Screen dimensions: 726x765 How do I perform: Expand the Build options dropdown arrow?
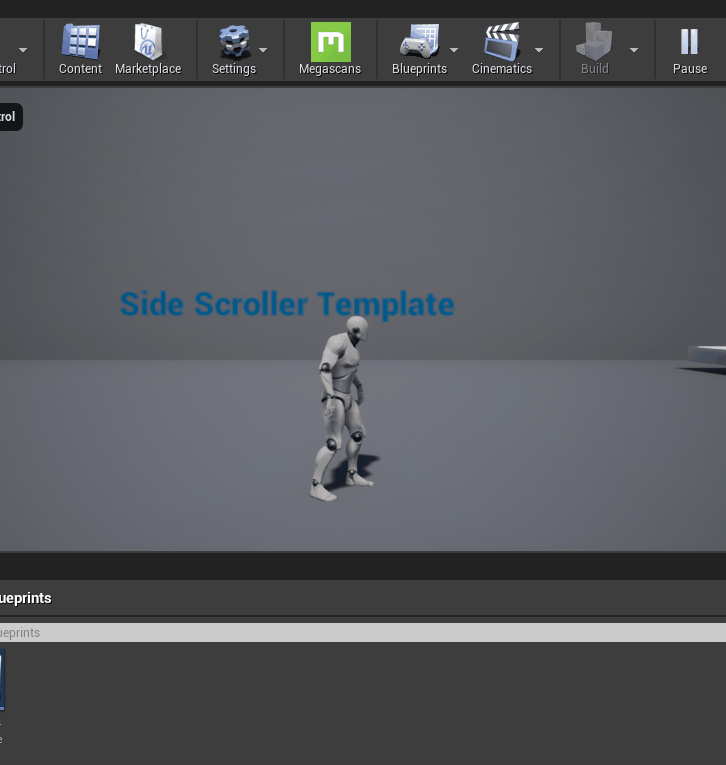pos(634,50)
